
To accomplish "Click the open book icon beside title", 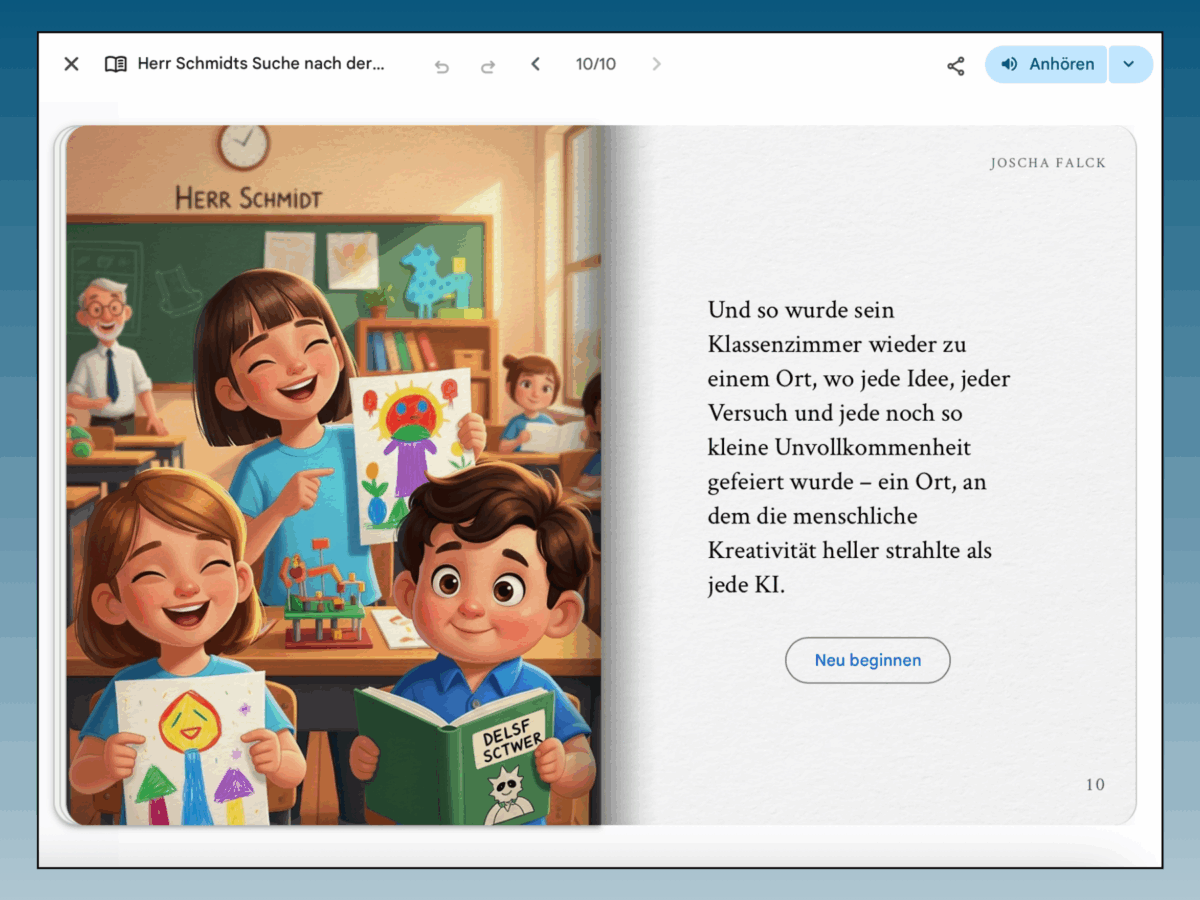I will [116, 64].
